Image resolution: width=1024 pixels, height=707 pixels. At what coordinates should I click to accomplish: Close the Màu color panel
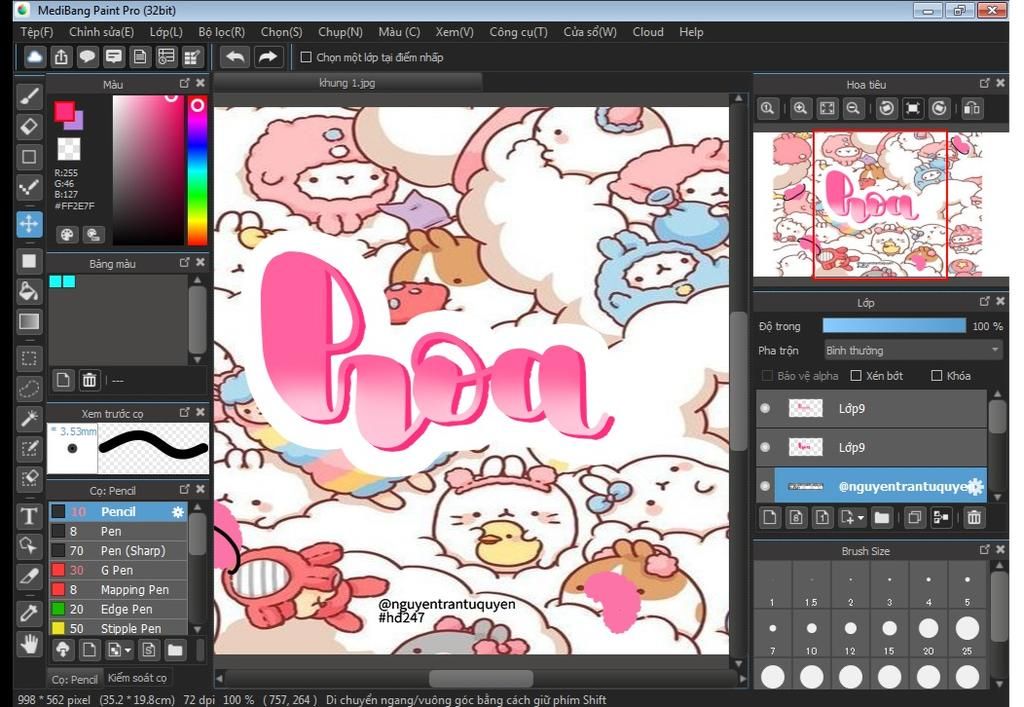pyautogui.click(x=200, y=83)
